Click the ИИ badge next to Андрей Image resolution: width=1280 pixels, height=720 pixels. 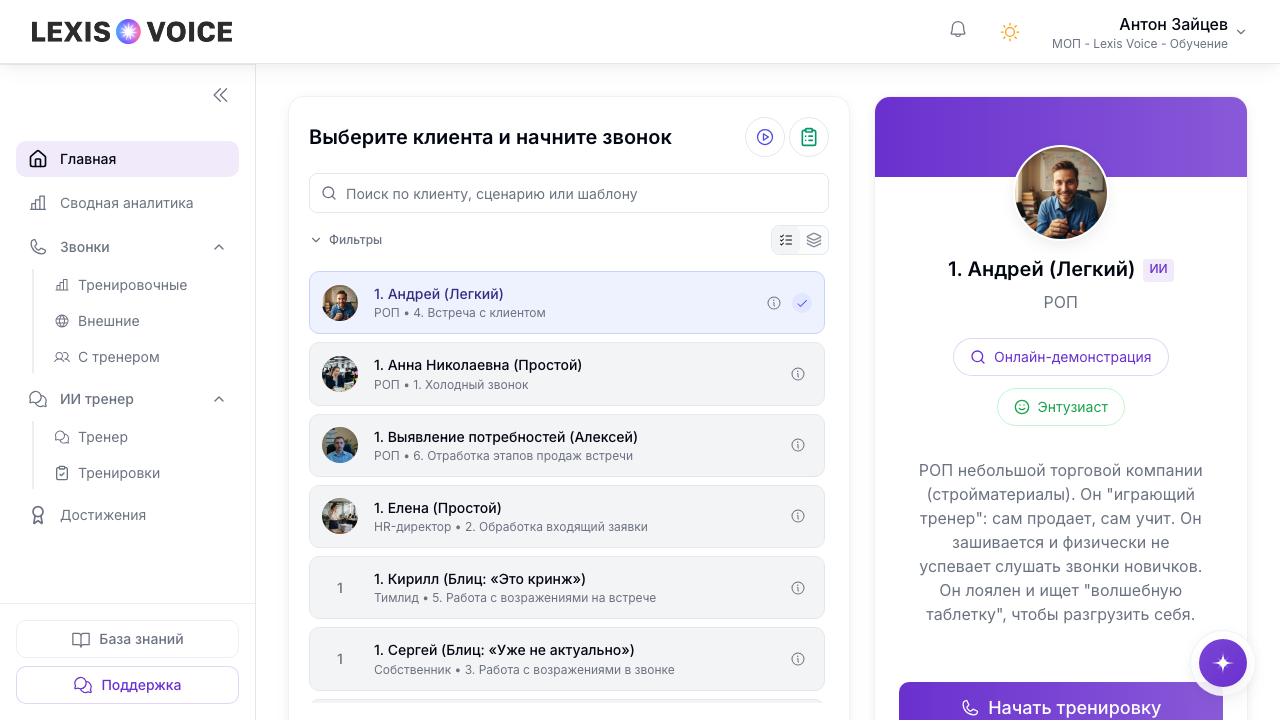tap(1158, 270)
